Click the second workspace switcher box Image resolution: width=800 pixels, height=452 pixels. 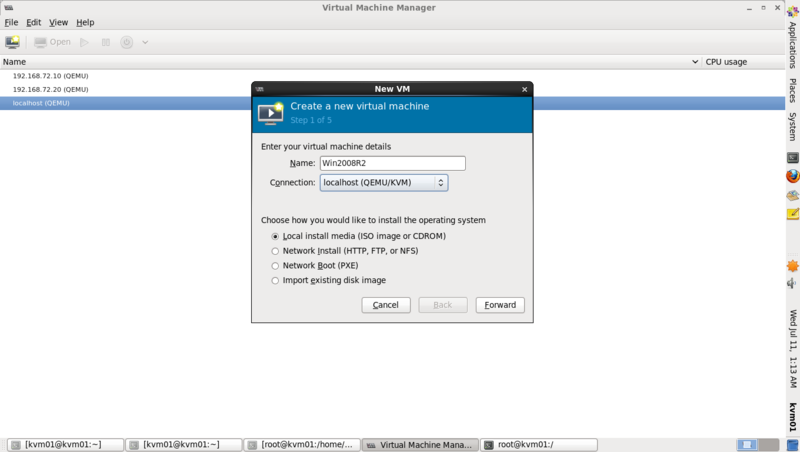point(768,445)
